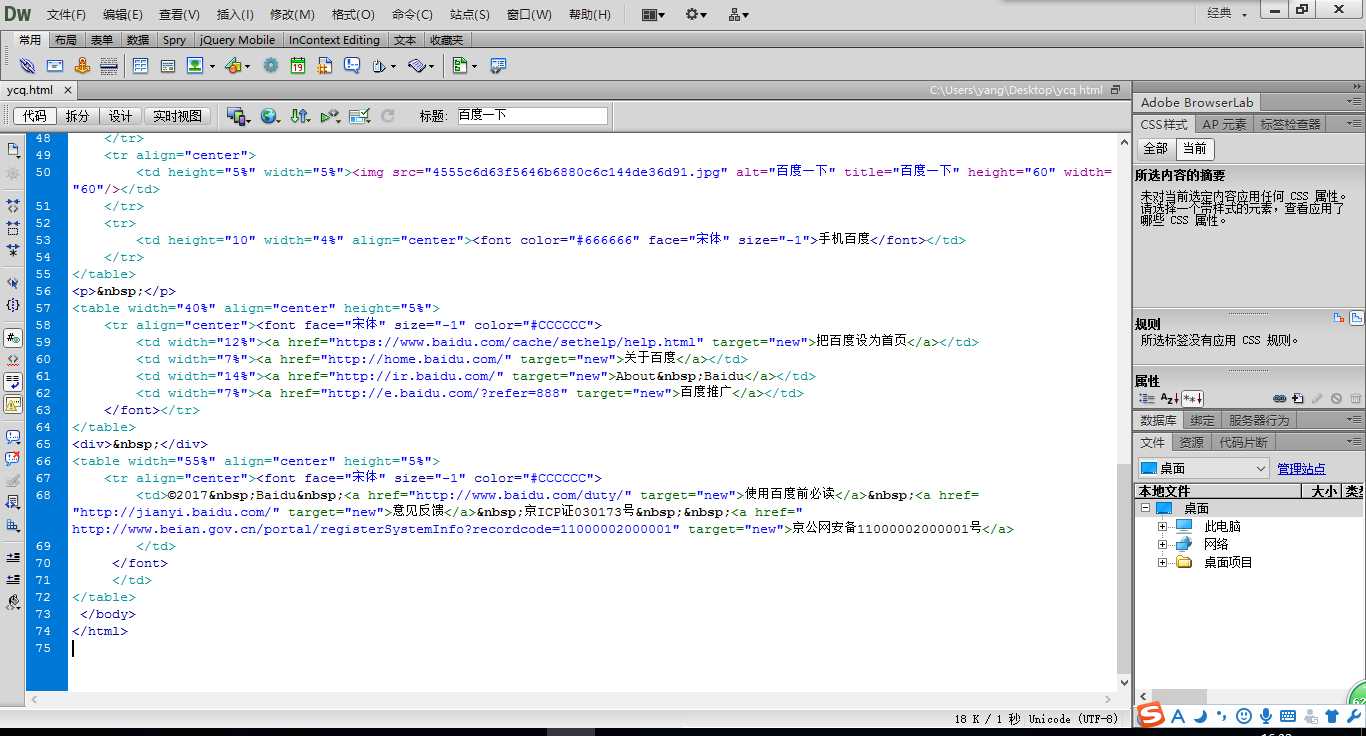Insert a comment icon

coord(352,66)
